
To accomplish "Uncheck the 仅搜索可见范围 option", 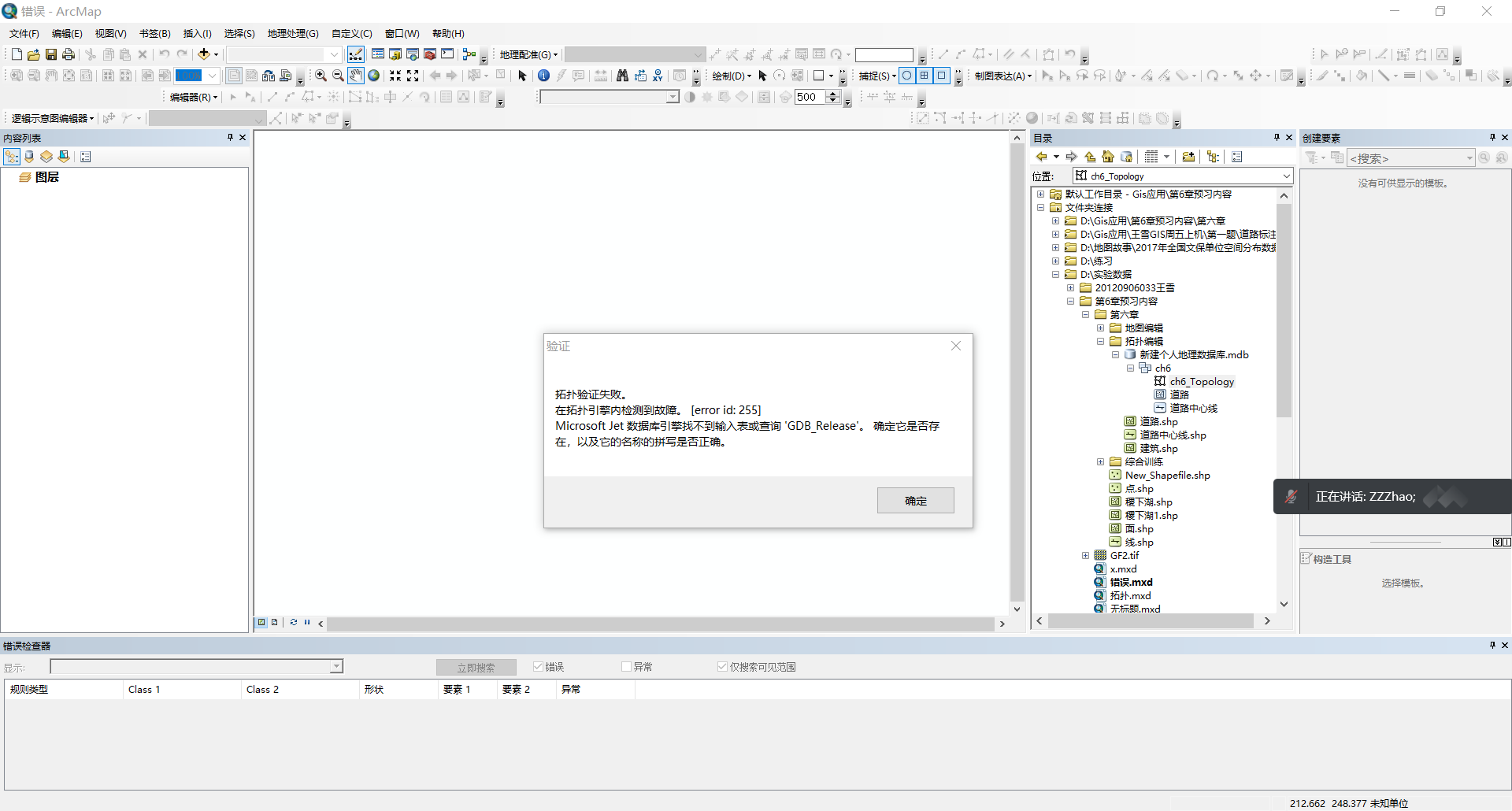I will pos(722,667).
